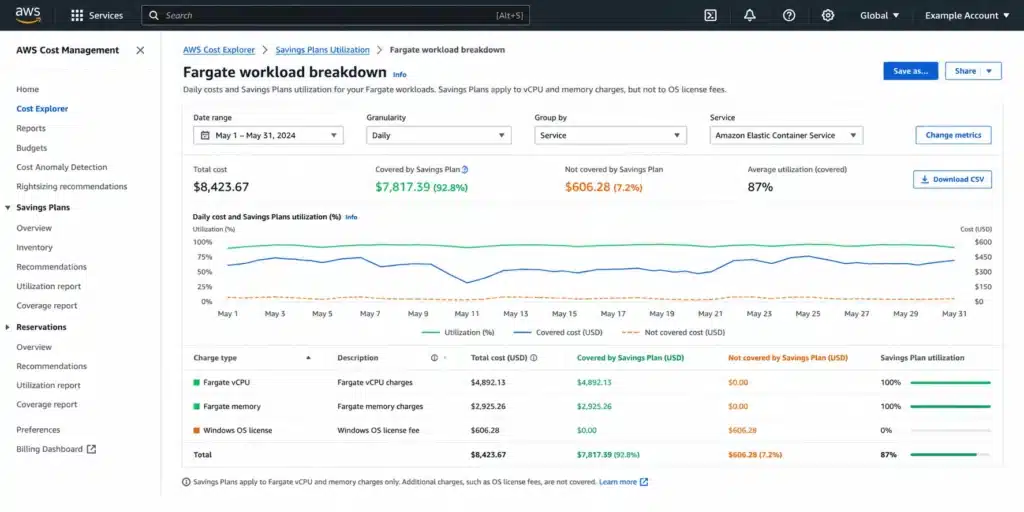Viewport: 1024px width, 512px height.
Task: Open the Granularity Daily dropdown
Action: [439, 135]
